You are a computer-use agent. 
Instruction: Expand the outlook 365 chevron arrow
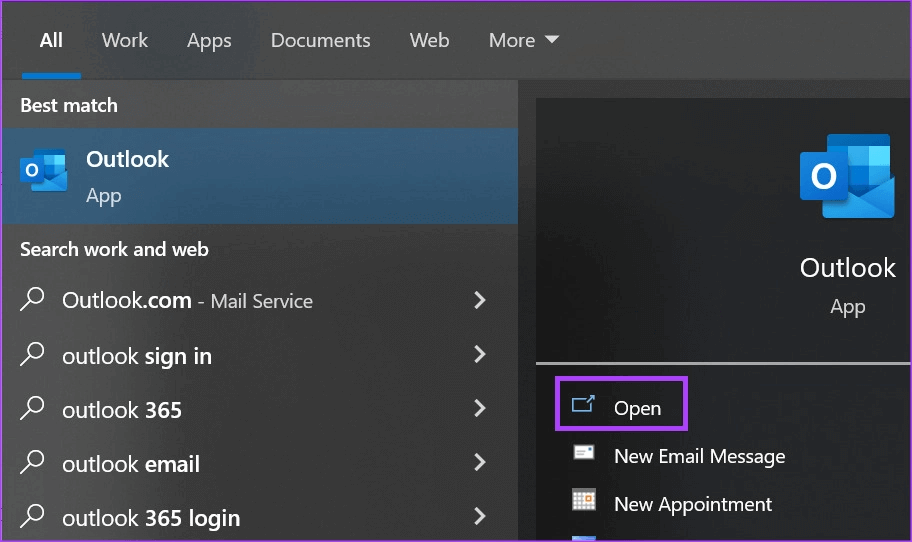point(479,408)
